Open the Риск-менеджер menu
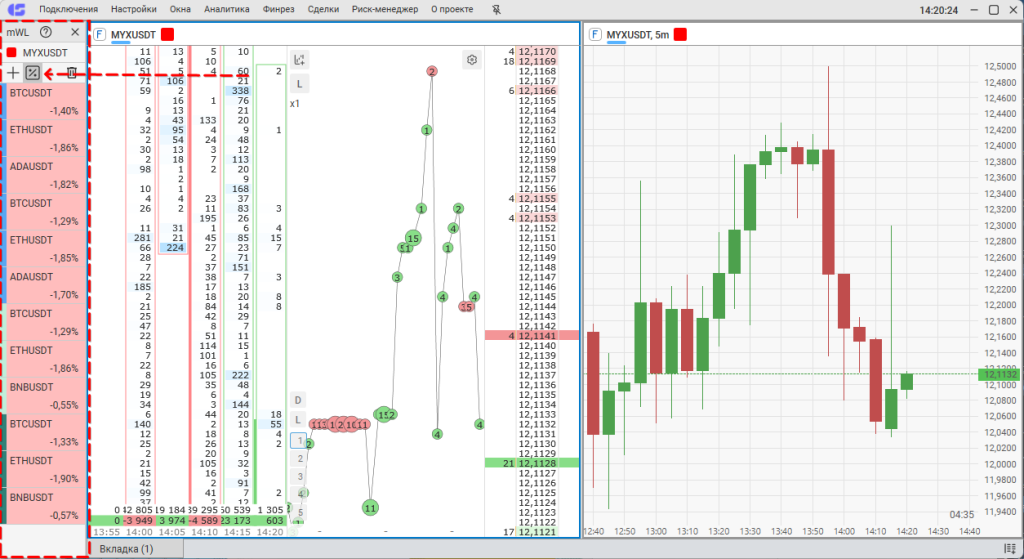 coord(385,9)
